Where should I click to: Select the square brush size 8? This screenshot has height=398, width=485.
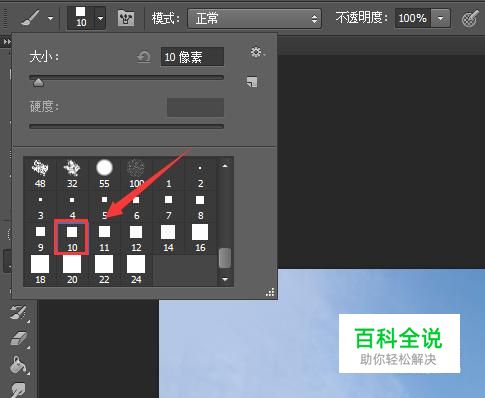point(200,207)
